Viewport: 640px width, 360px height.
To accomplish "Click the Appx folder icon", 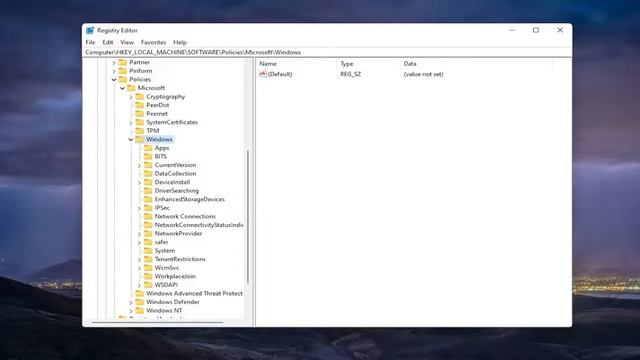I will [148, 148].
